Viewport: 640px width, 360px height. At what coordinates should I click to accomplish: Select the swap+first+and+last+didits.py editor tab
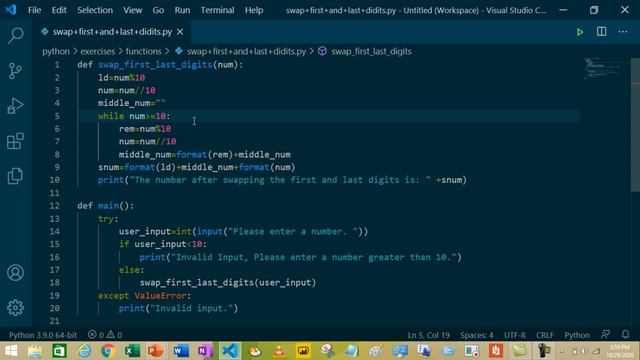(x=112, y=31)
